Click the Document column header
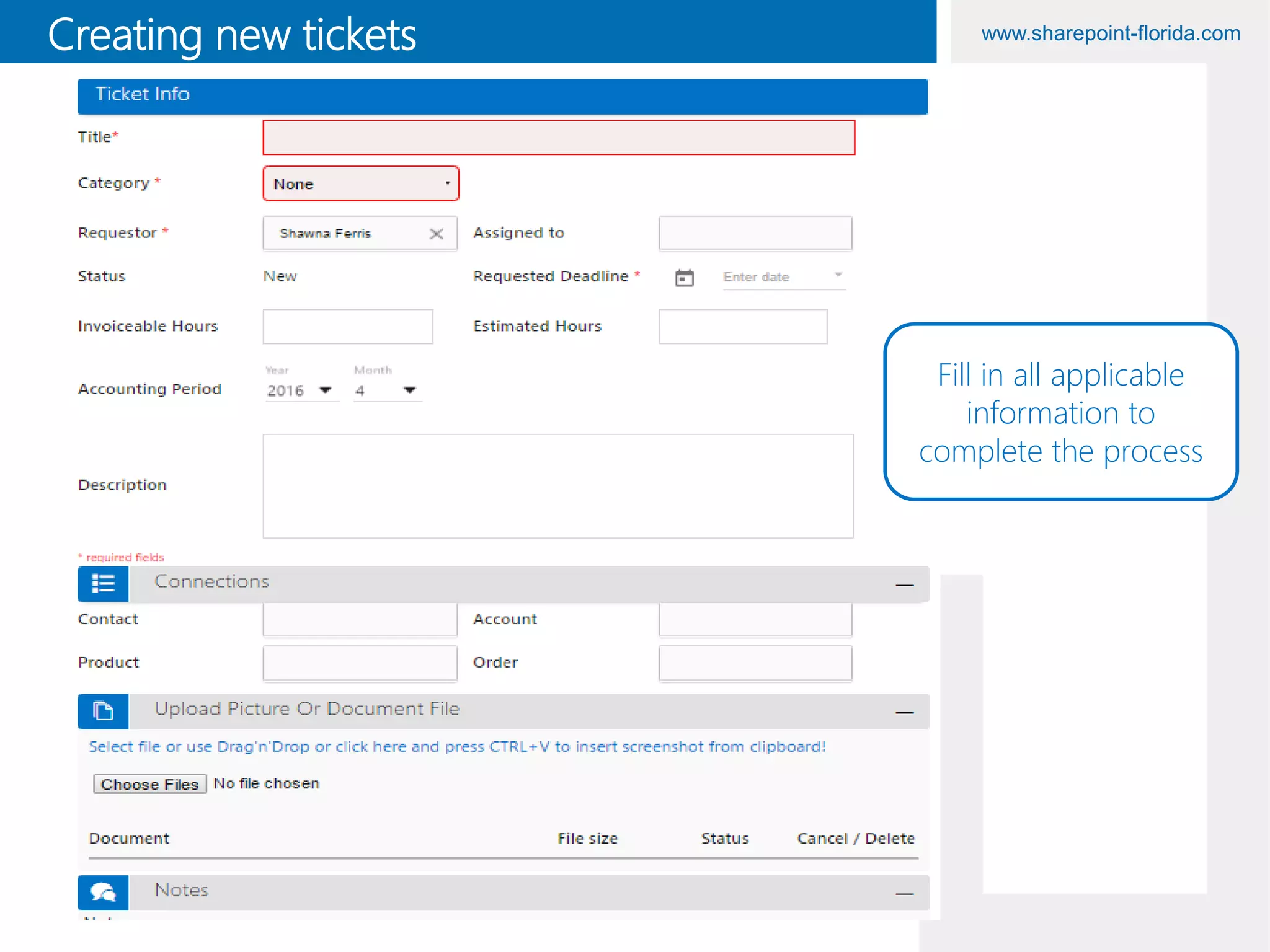The height and width of the screenshot is (952, 1270). tap(129, 839)
